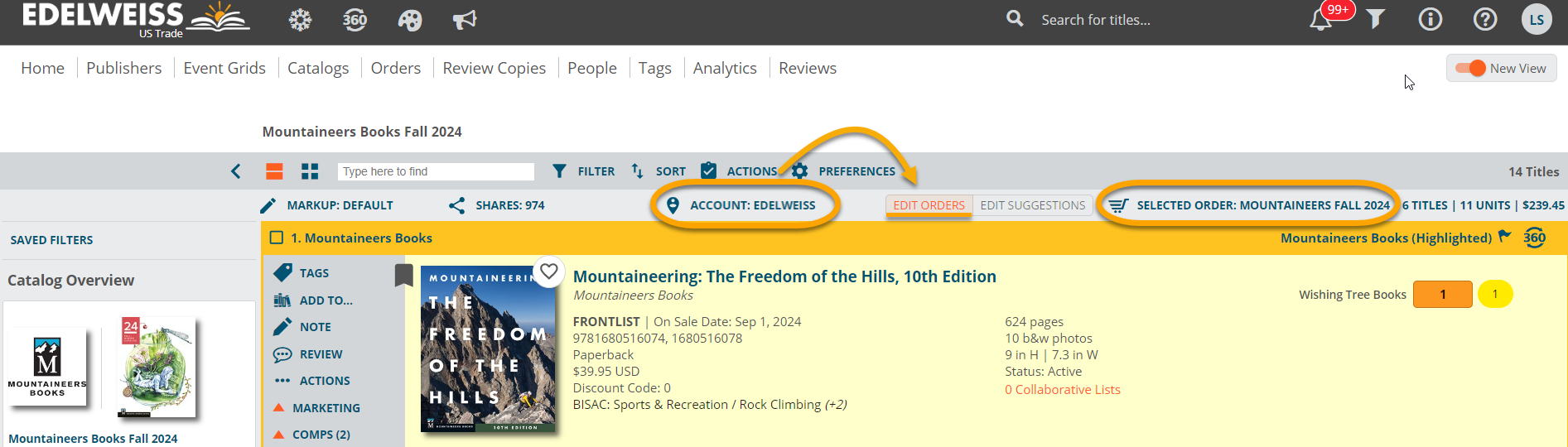This screenshot has width=1568, height=447.
Task: Open the Orders menu
Action: tap(396, 68)
